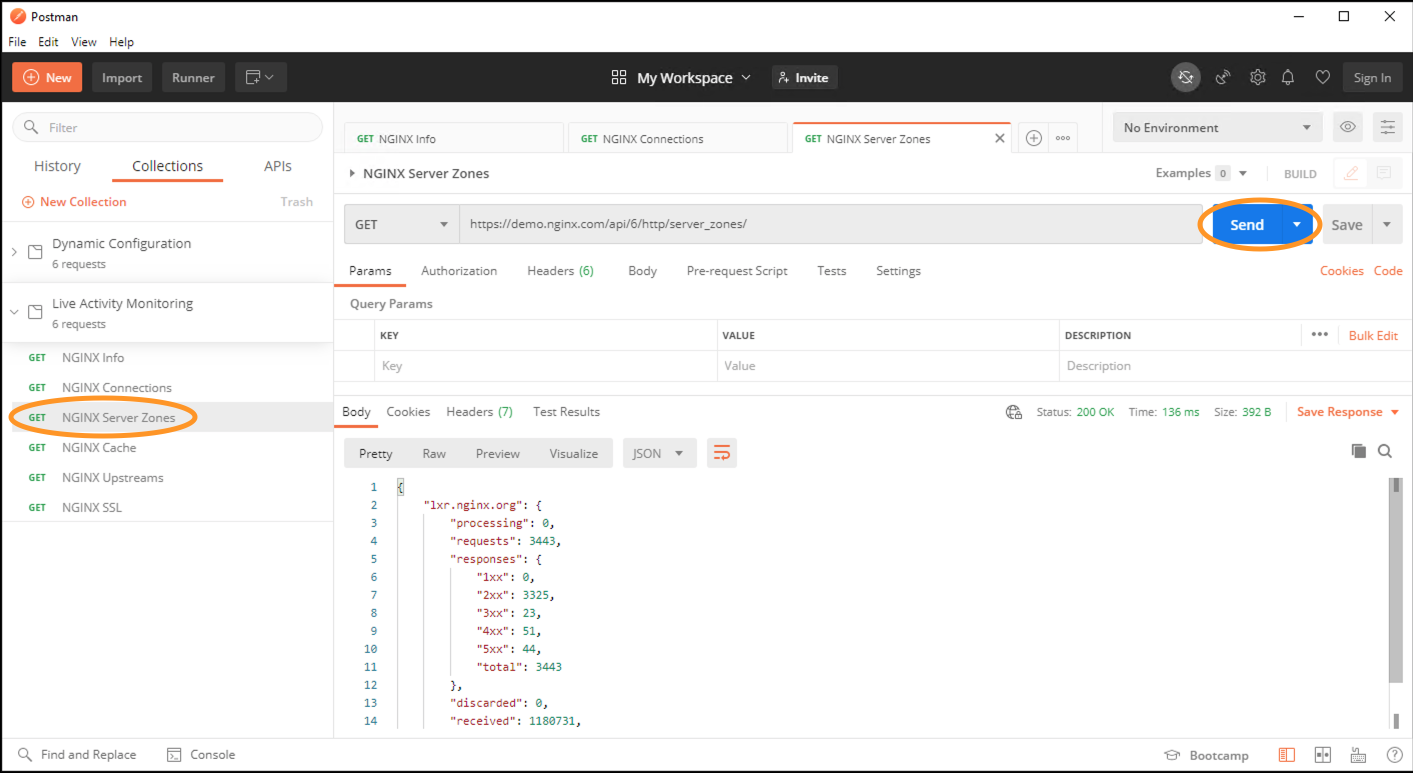Switch to the two-pane view icon
The width and height of the screenshot is (1413, 773).
pyautogui.click(x=1322, y=755)
